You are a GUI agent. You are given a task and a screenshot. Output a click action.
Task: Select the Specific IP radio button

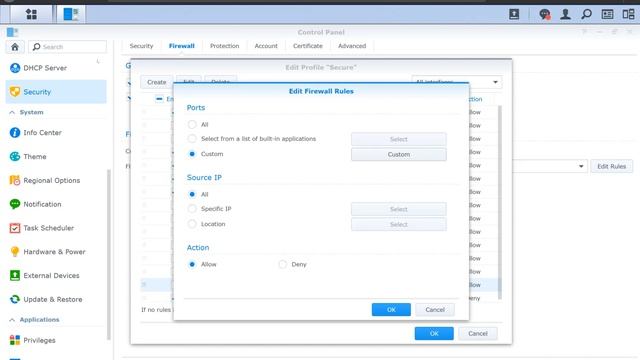point(192,209)
